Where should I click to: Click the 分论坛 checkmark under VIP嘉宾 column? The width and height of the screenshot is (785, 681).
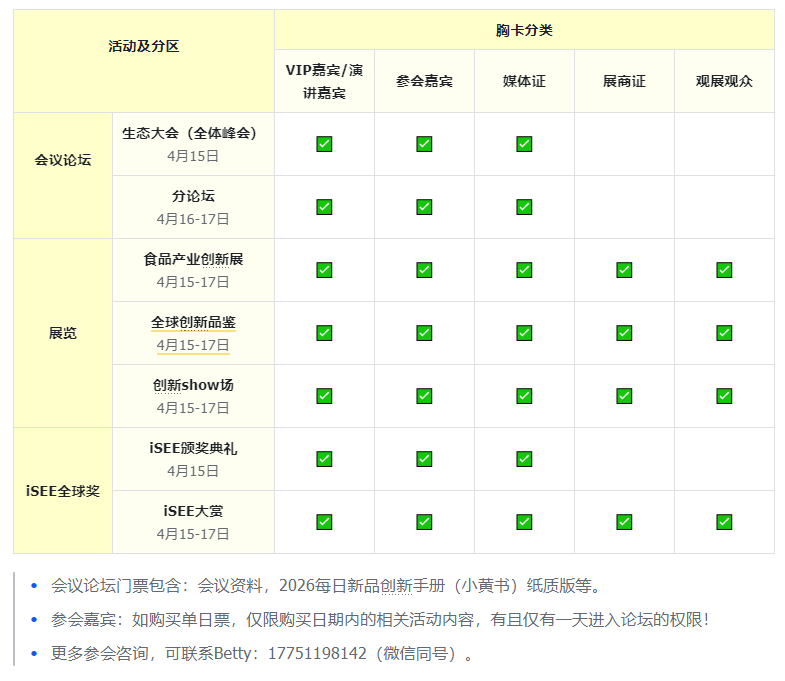coord(324,207)
